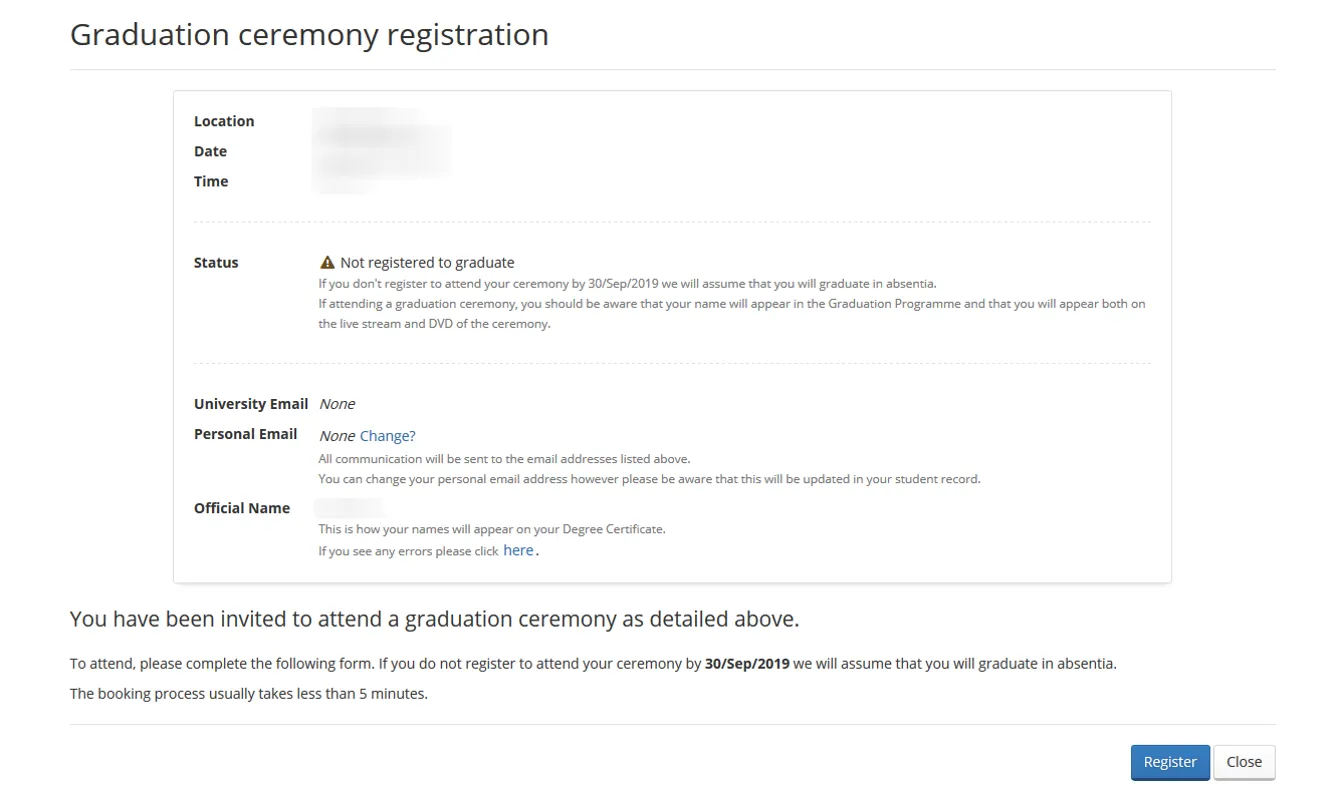Click the University Email label

click(x=251, y=403)
